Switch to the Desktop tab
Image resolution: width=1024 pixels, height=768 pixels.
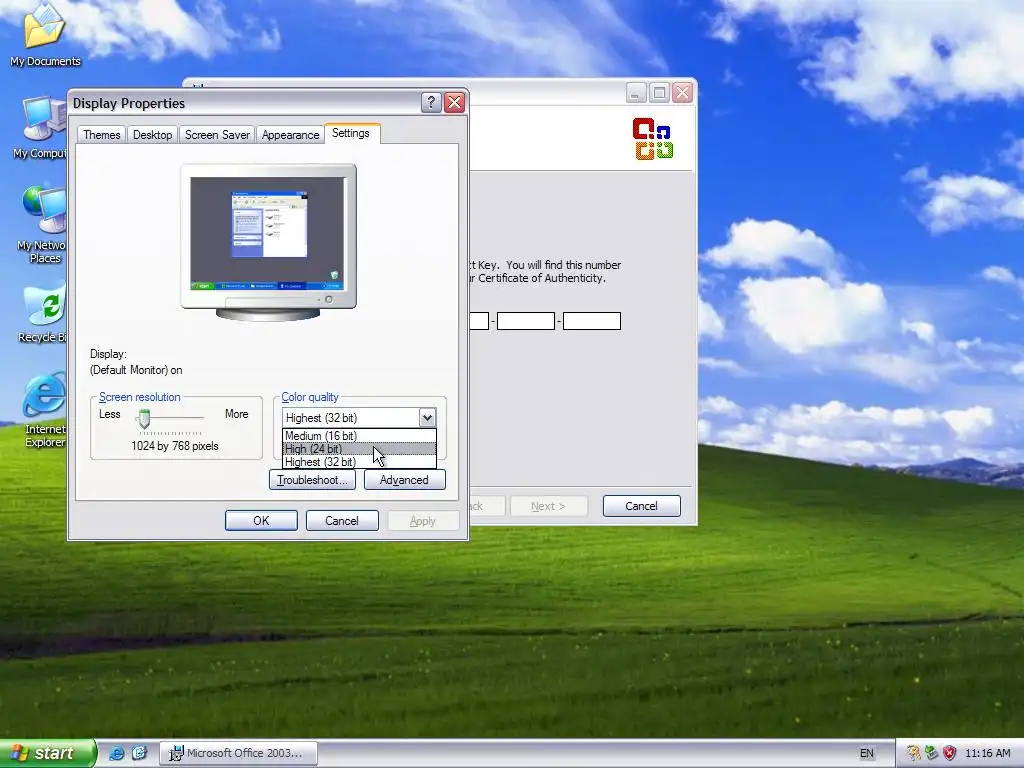pyautogui.click(x=152, y=135)
